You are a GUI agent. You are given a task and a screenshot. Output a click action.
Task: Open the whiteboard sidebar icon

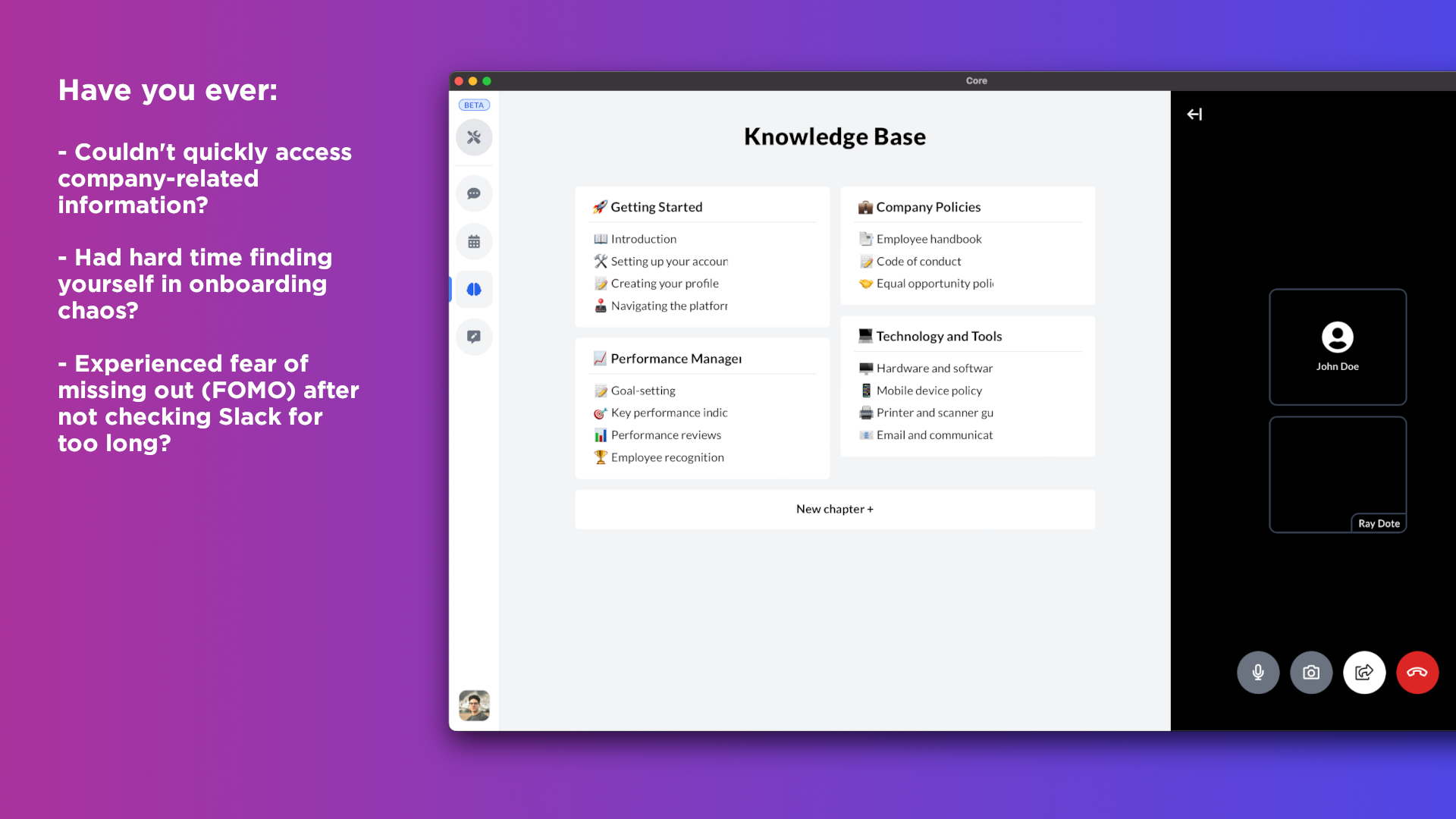click(x=474, y=337)
